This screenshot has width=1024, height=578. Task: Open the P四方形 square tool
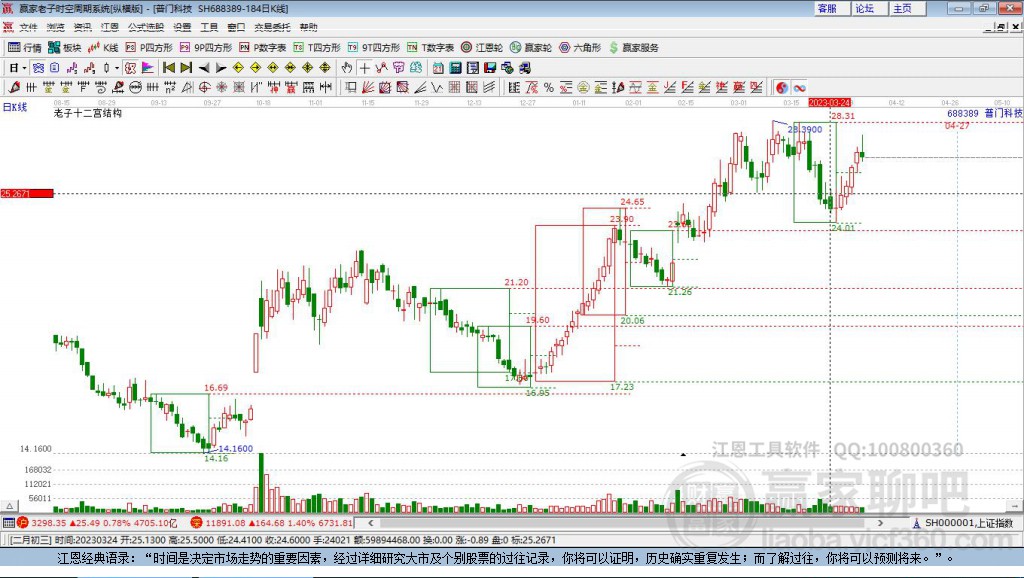click(149, 48)
